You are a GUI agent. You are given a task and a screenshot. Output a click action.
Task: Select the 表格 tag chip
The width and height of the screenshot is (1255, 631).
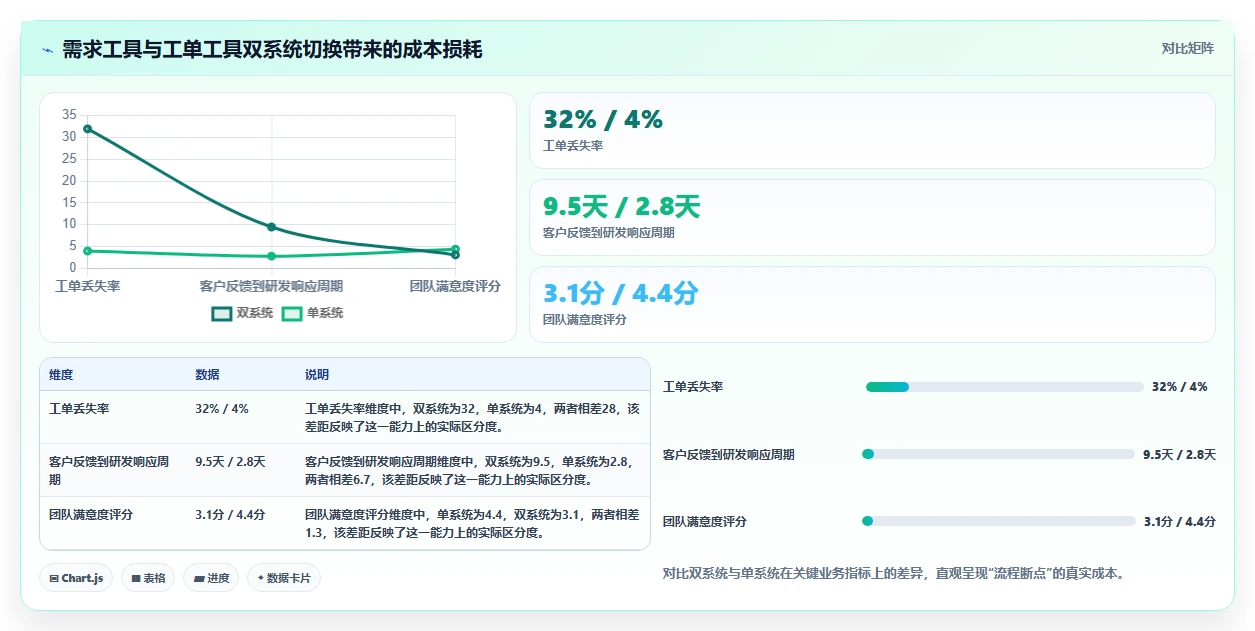click(x=148, y=578)
